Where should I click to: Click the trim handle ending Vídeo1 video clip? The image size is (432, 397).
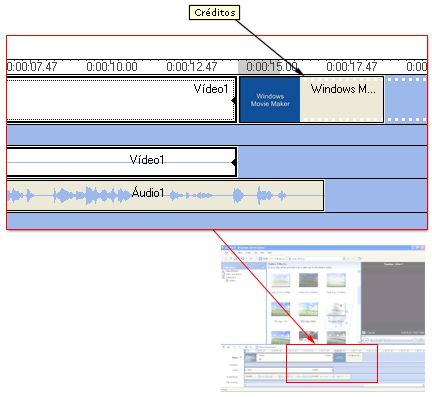coord(234,100)
